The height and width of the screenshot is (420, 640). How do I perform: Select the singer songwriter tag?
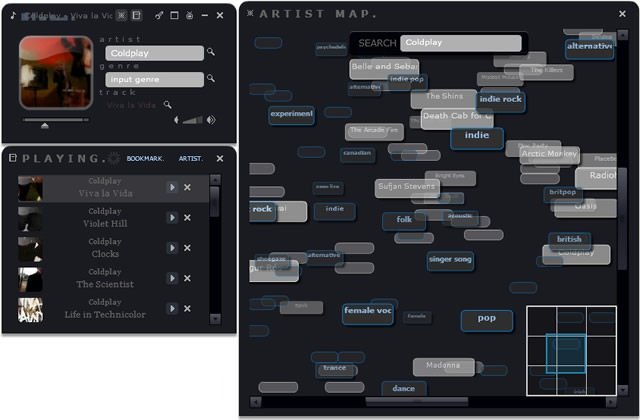pos(450,260)
